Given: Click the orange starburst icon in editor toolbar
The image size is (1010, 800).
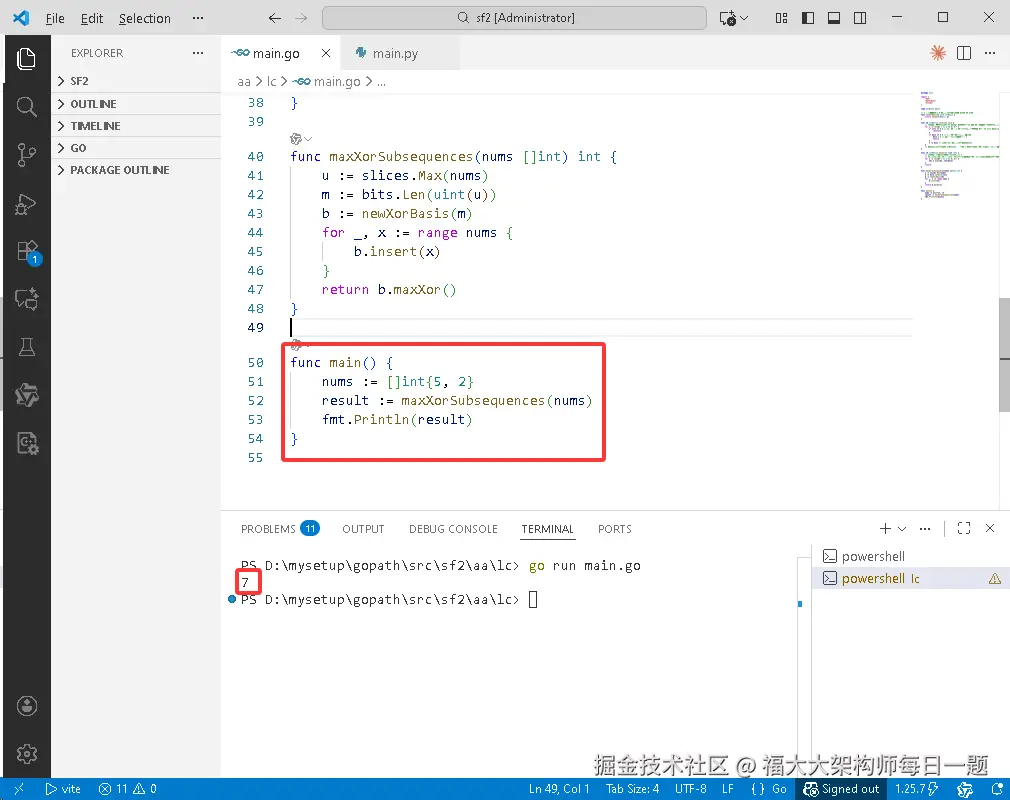Looking at the screenshot, I should click(938, 53).
